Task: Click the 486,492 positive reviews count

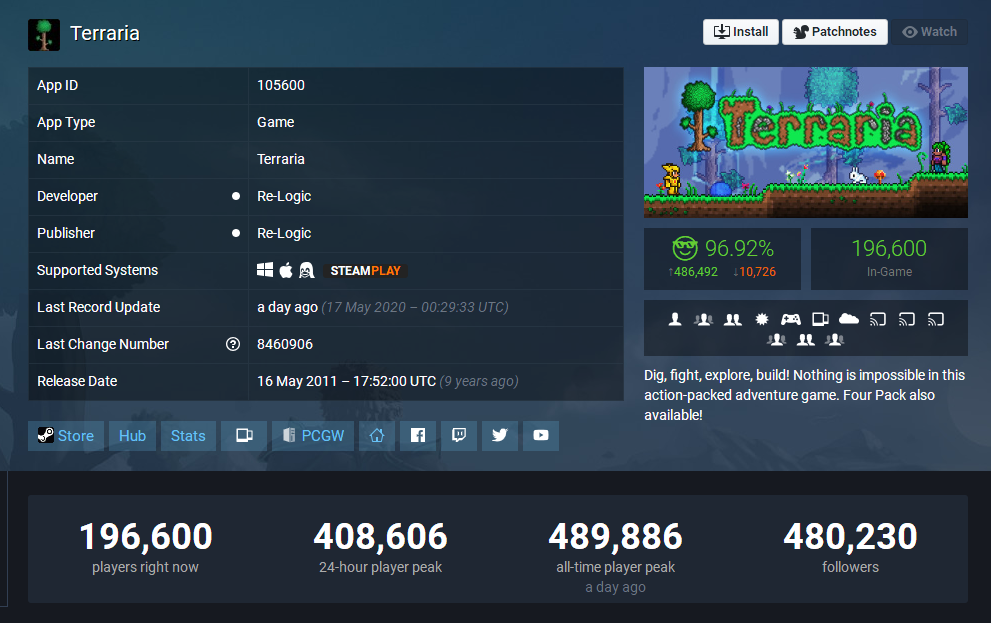Action: click(x=693, y=272)
